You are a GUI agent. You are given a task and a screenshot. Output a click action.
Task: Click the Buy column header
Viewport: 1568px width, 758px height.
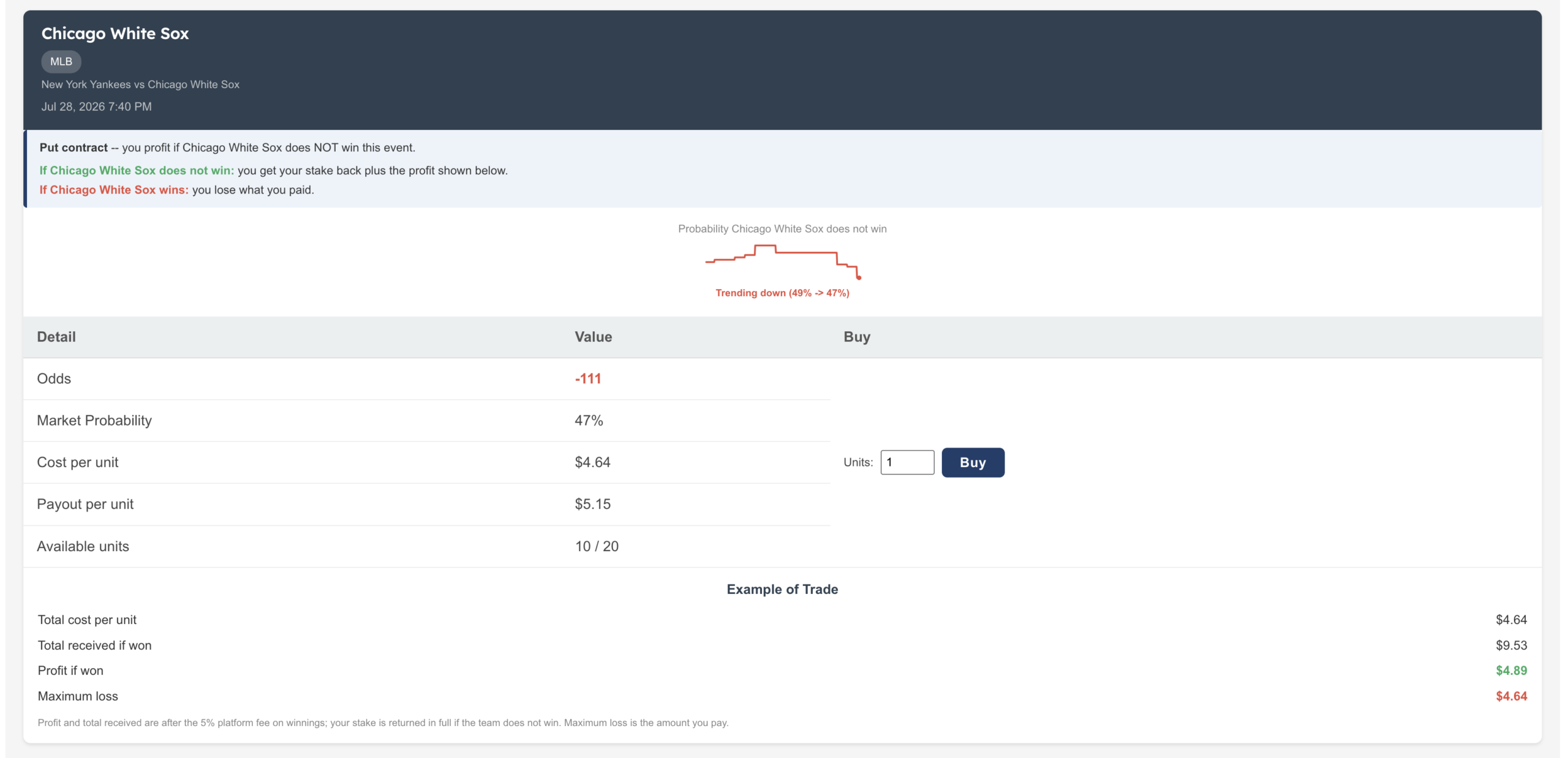coord(857,337)
